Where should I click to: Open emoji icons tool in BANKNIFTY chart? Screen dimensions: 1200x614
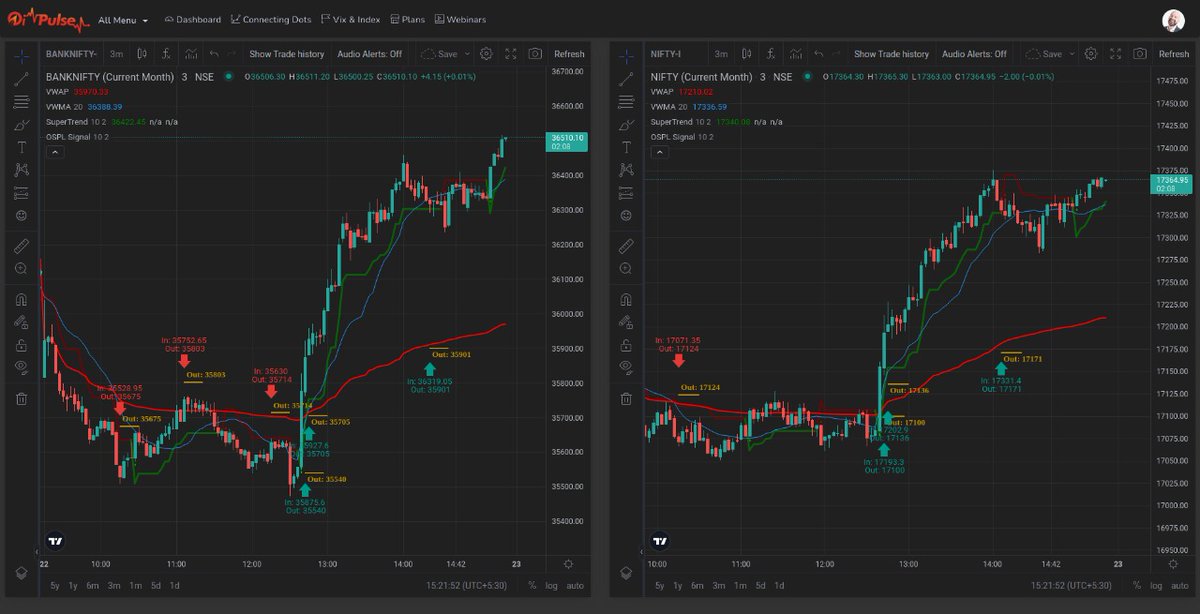(x=21, y=215)
